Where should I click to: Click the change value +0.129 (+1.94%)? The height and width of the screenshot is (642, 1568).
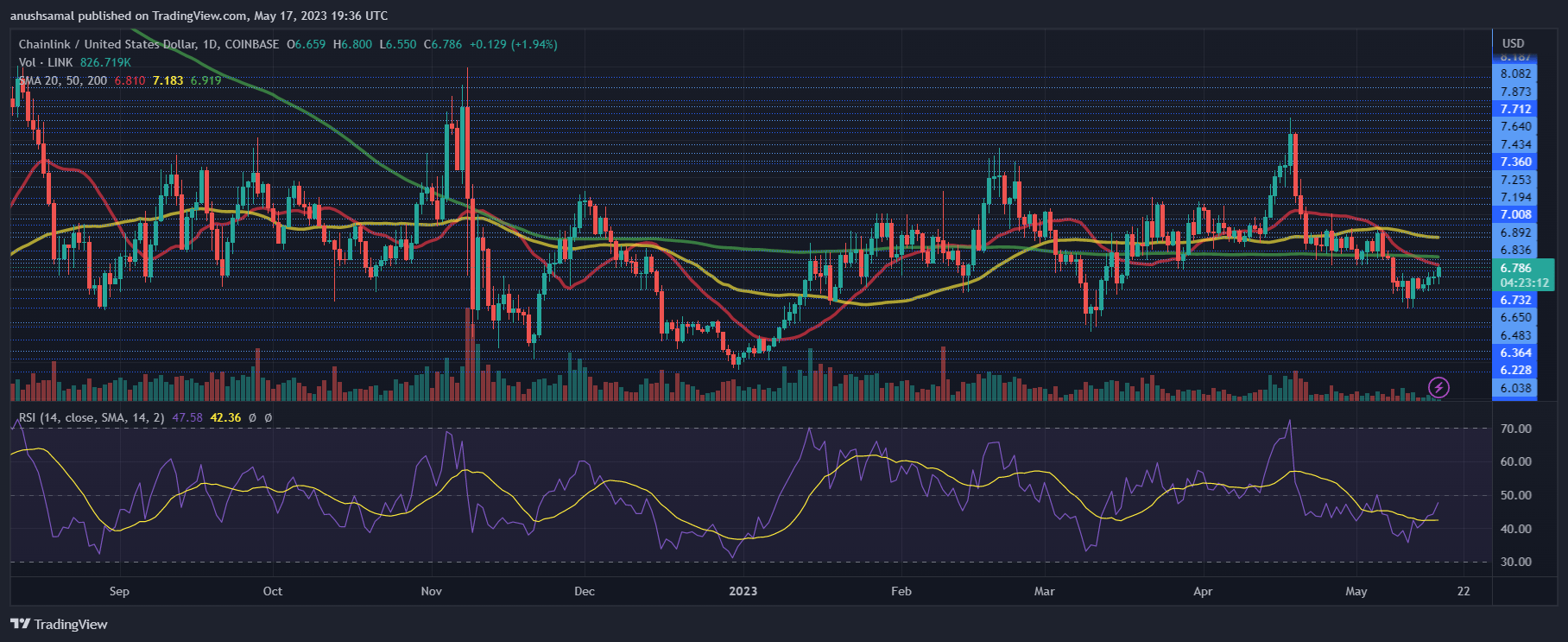click(x=513, y=44)
